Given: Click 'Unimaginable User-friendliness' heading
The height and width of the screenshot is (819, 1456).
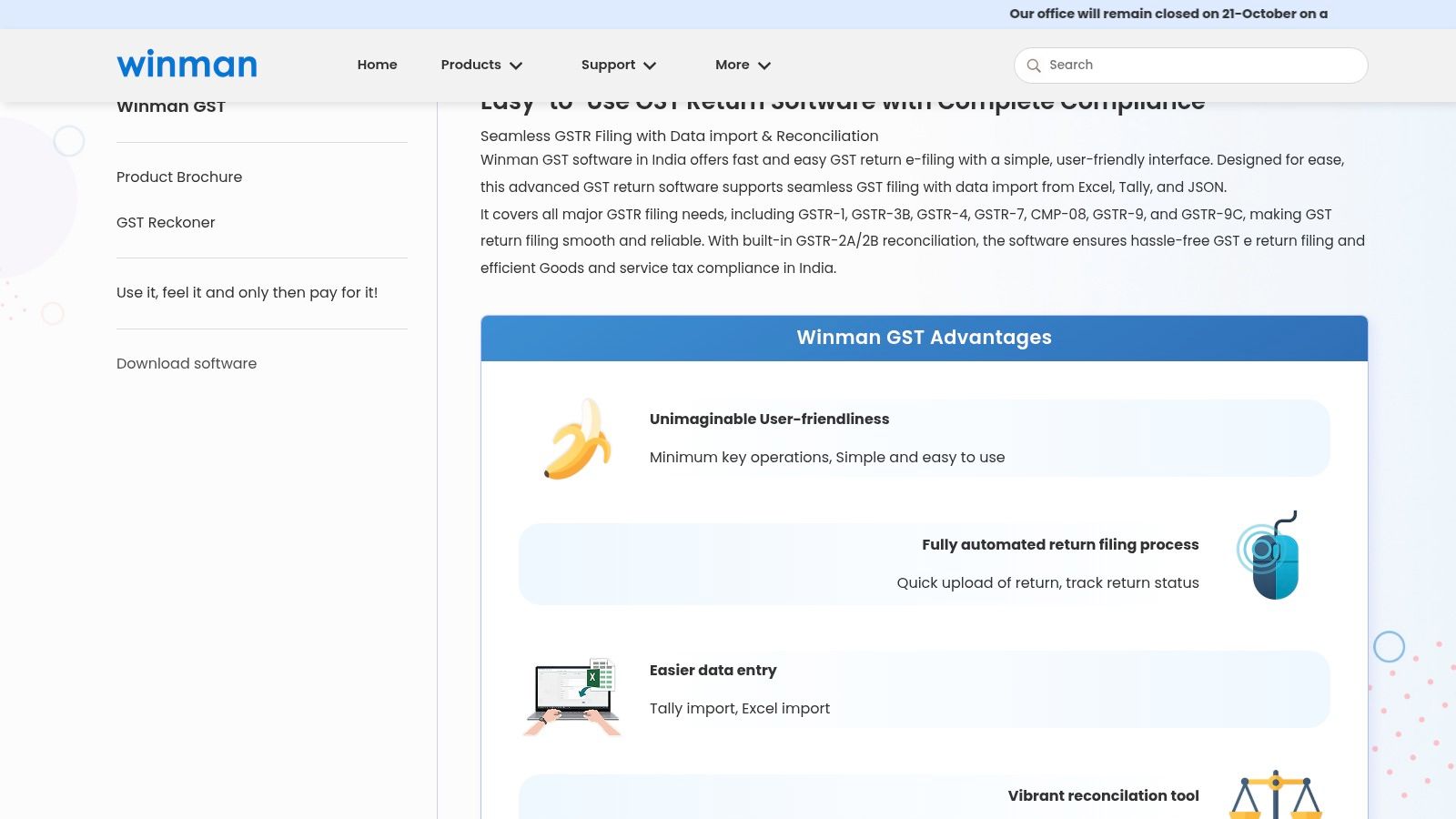Looking at the screenshot, I should pos(769,419).
